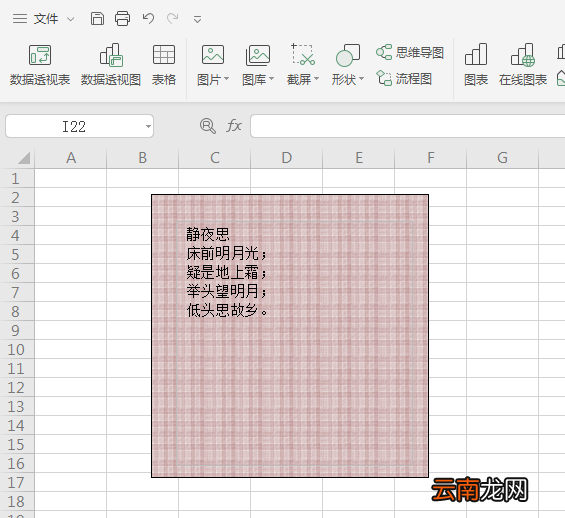Click the Print icon
565x518 pixels.
123,18
